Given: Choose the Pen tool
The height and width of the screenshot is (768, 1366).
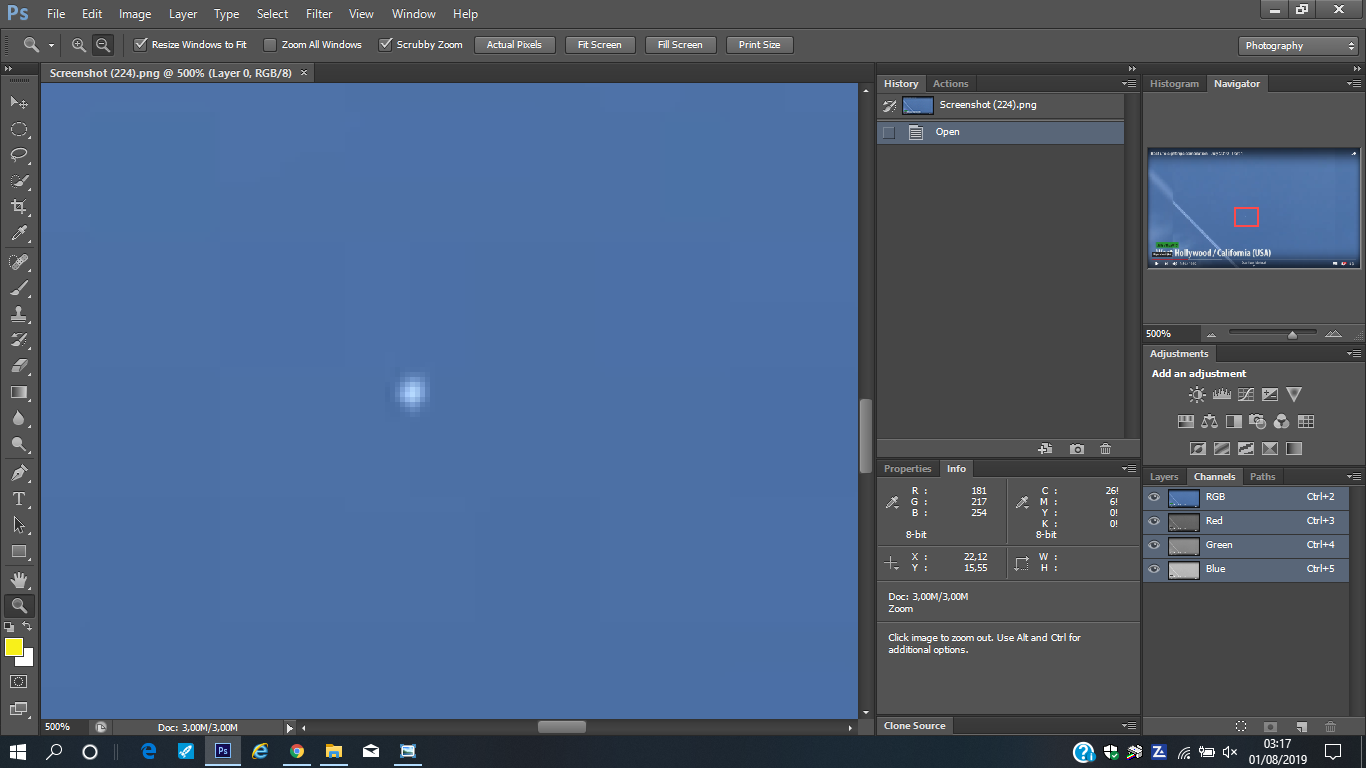Looking at the screenshot, I should coord(19,473).
